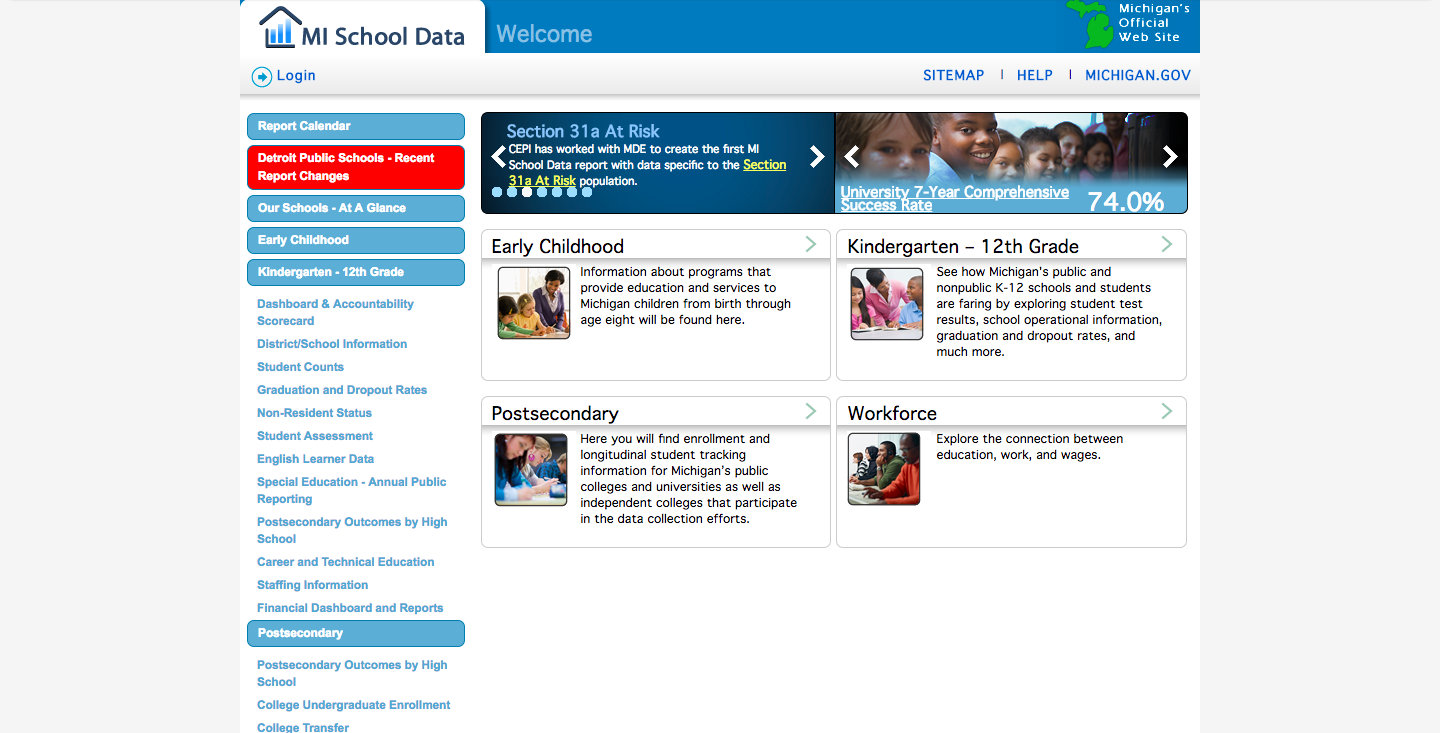Click the Early Childhood card heading

click(558, 246)
